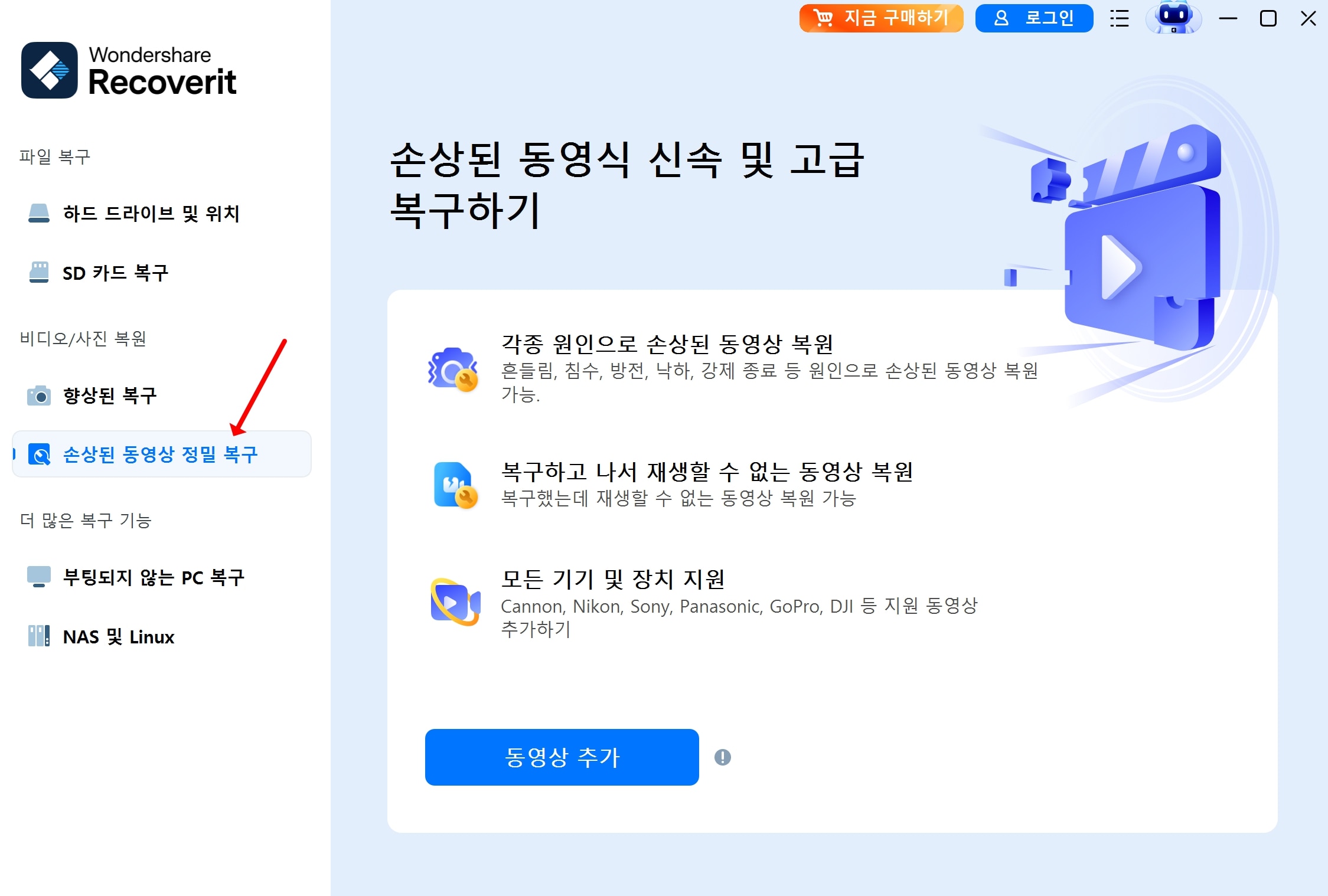Click the camera wrench repair feature icon

click(x=453, y=369)
